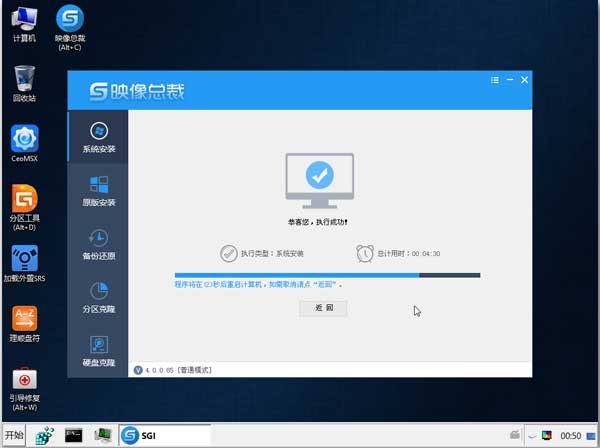Image resolution: width=600 pixels, height=448 pixels.
Task: Launch the CeoMSX desktop icon
Action: [24, 143]
